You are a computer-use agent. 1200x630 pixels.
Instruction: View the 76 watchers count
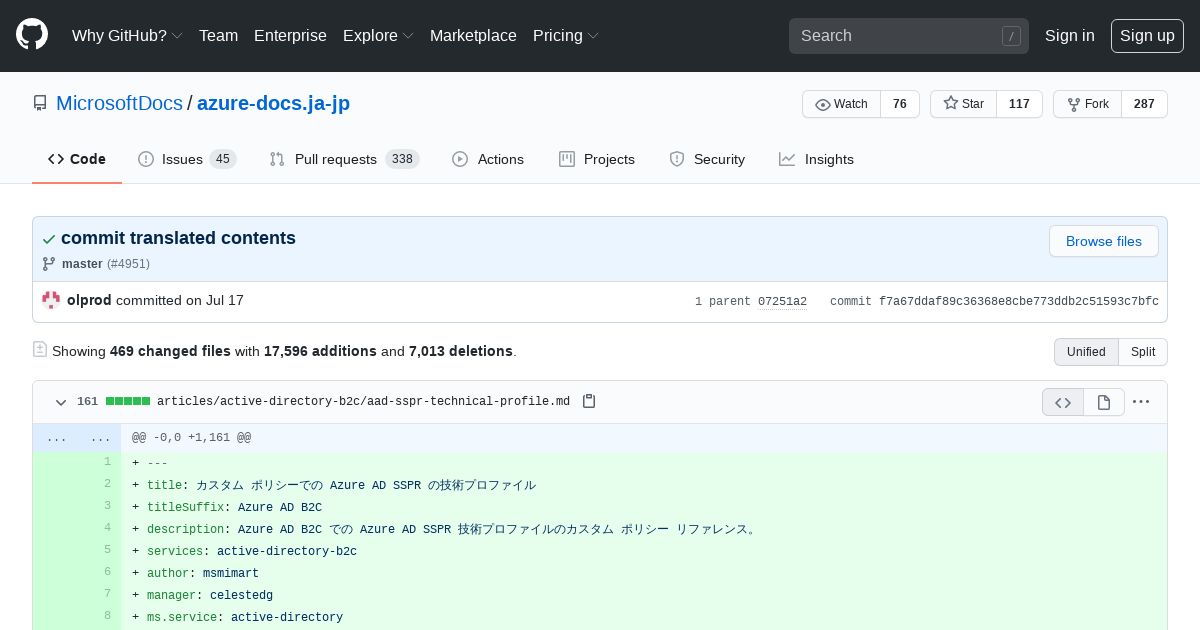pyautogui.click(x=900, y=104)
